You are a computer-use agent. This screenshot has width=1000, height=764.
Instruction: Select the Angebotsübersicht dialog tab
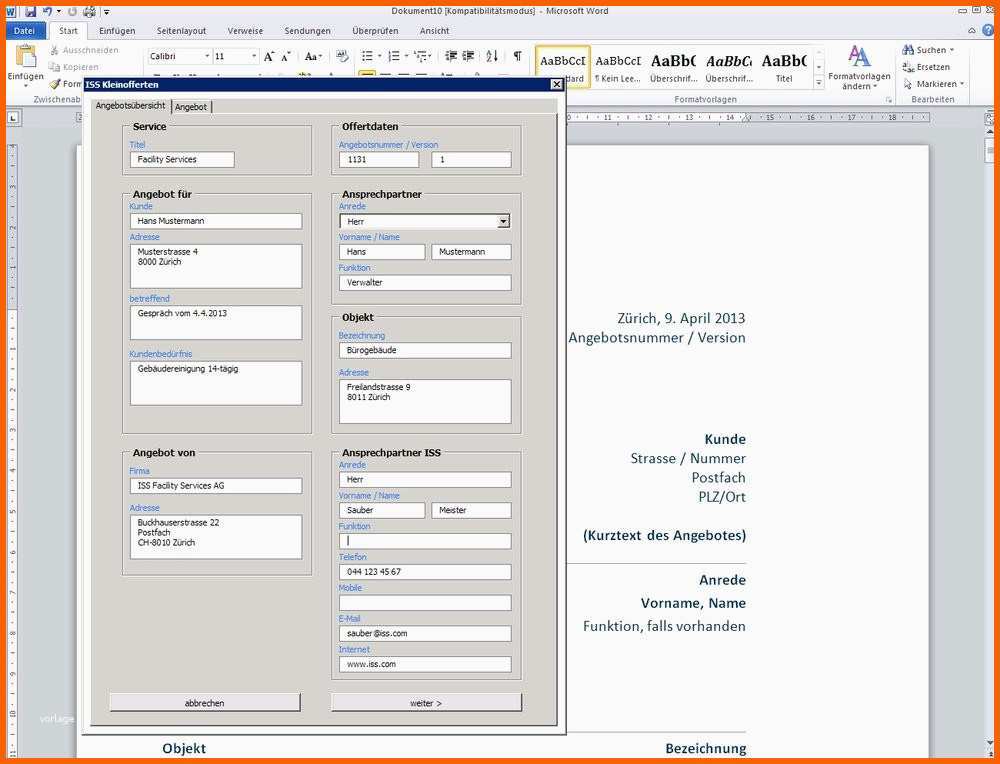[130, 106]
